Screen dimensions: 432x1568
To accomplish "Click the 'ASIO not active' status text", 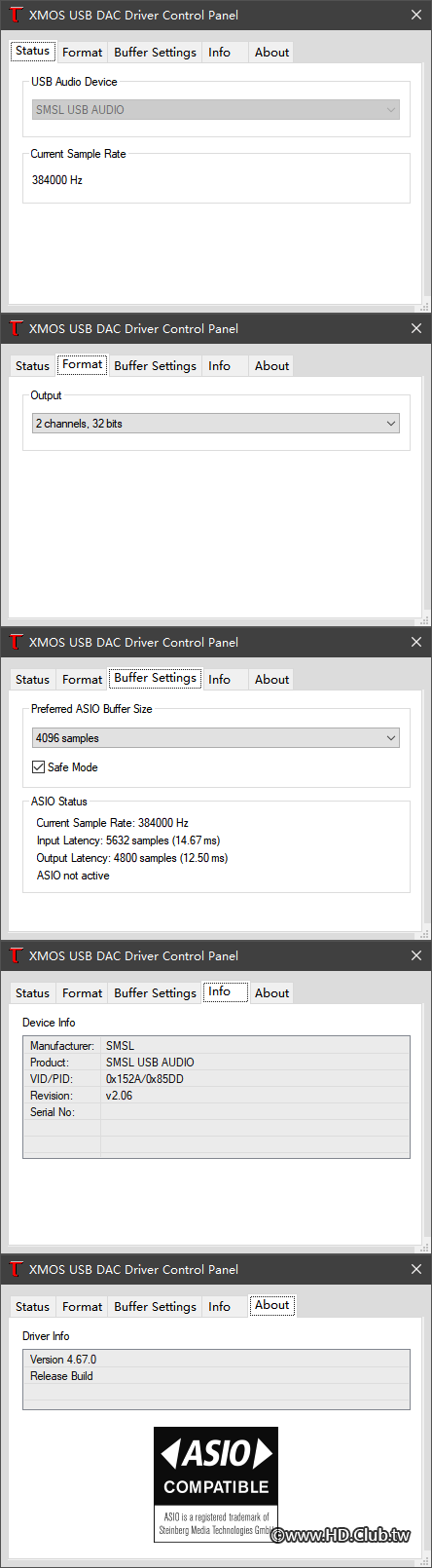I will 73,876.
